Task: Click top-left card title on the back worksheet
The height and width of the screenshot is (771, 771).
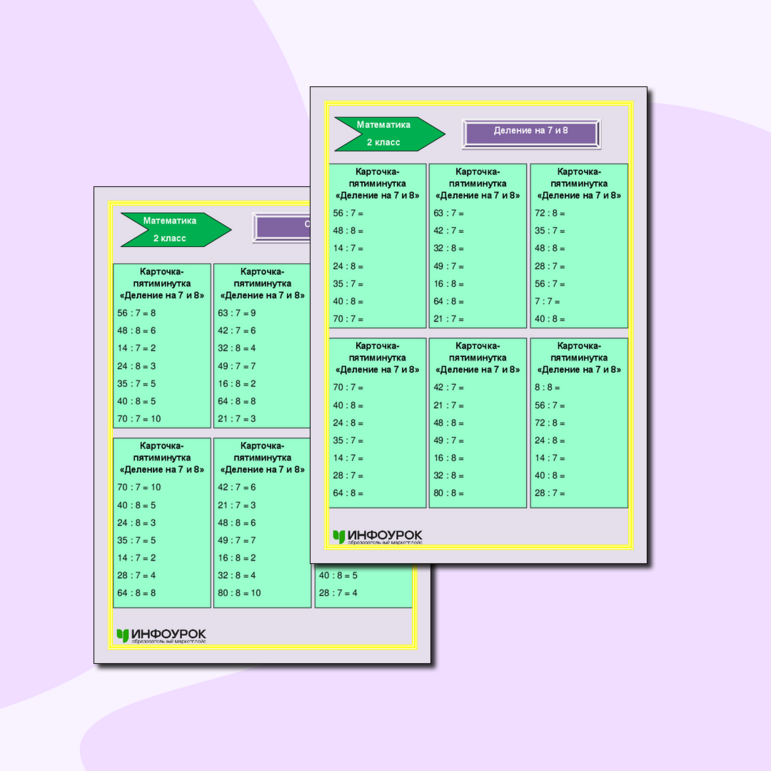Action: [x=161, y=283]
